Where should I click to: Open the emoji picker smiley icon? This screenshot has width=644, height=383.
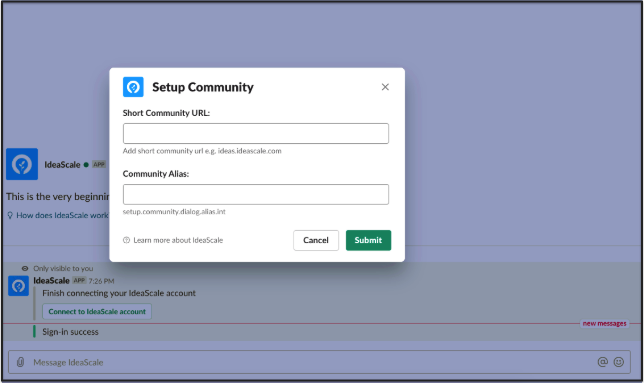[619, 362]
